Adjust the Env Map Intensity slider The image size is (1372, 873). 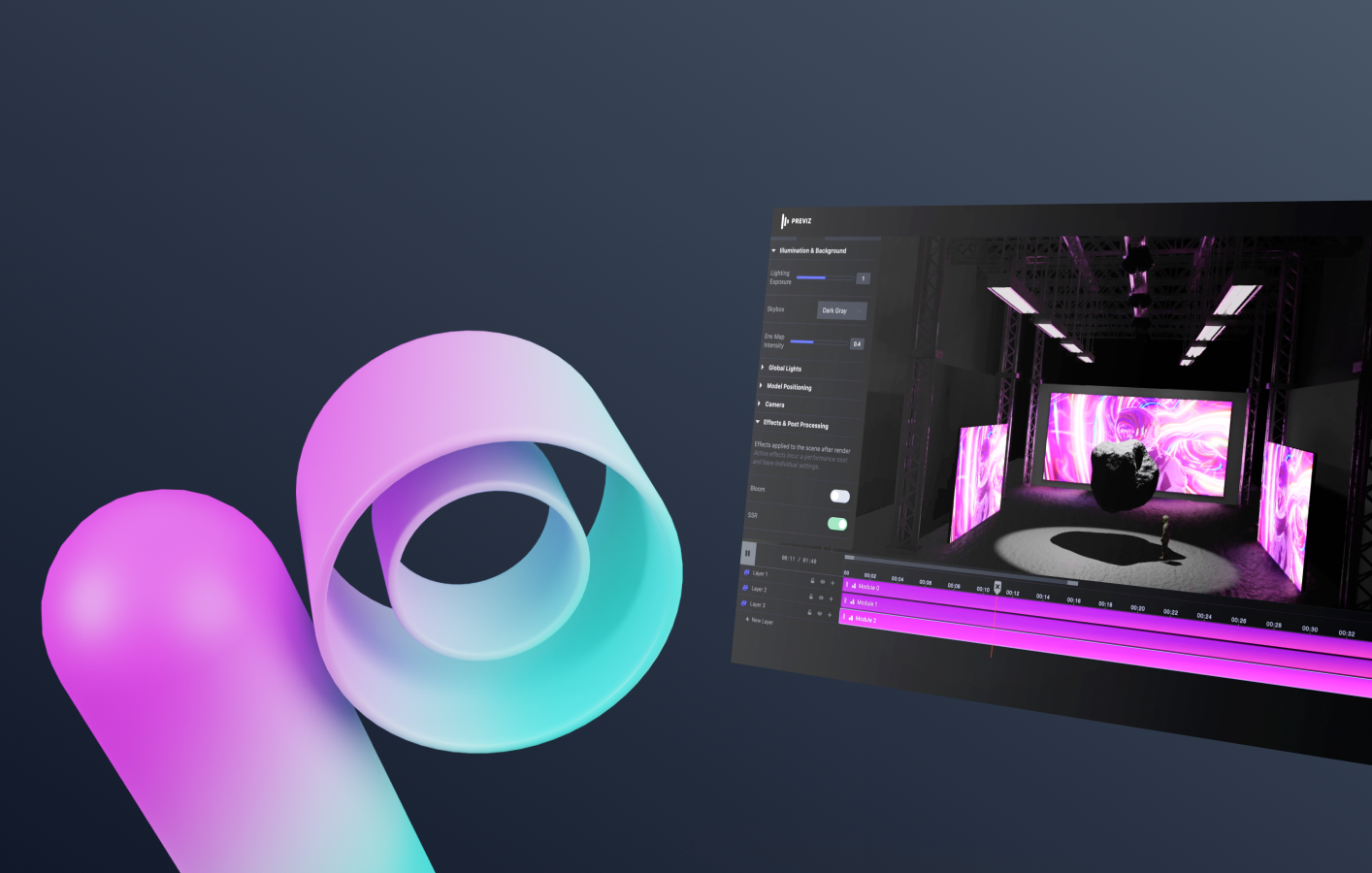point(819,342)
